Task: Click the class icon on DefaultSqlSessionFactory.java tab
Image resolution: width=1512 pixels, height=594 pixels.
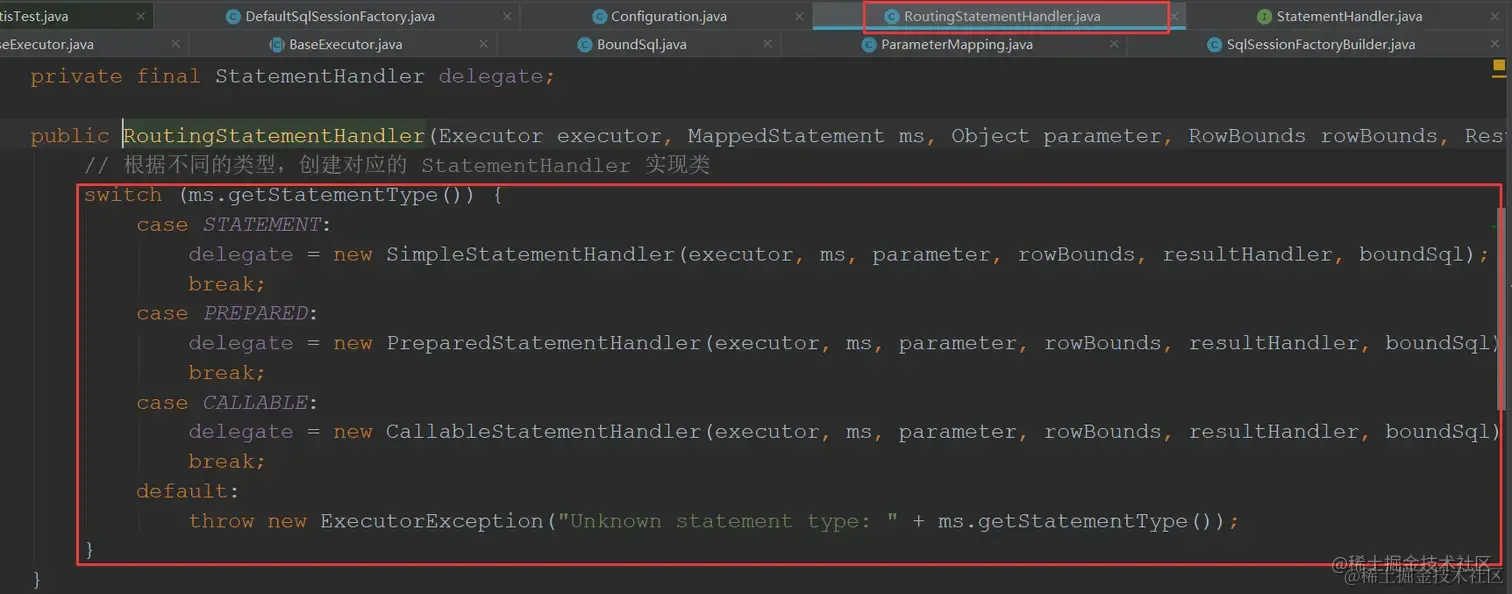Action: (233, 16)
